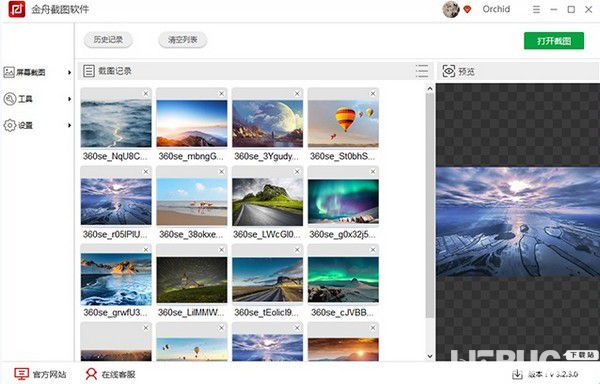Open the 在线客服 online support link
Viewport: 600px width, 384px height.
click(x=118, y=374)
